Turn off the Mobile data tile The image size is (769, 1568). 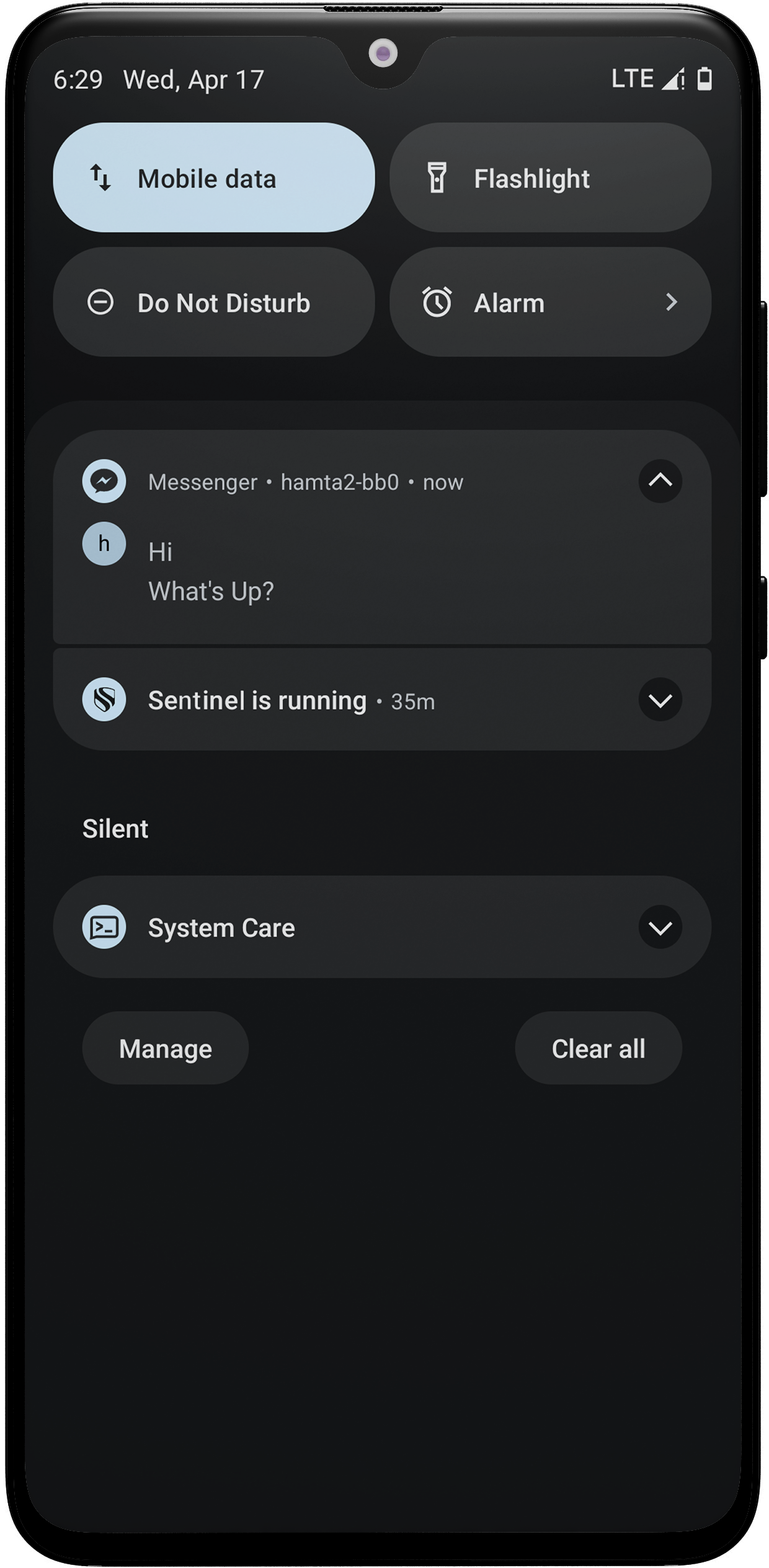point(214,177)
